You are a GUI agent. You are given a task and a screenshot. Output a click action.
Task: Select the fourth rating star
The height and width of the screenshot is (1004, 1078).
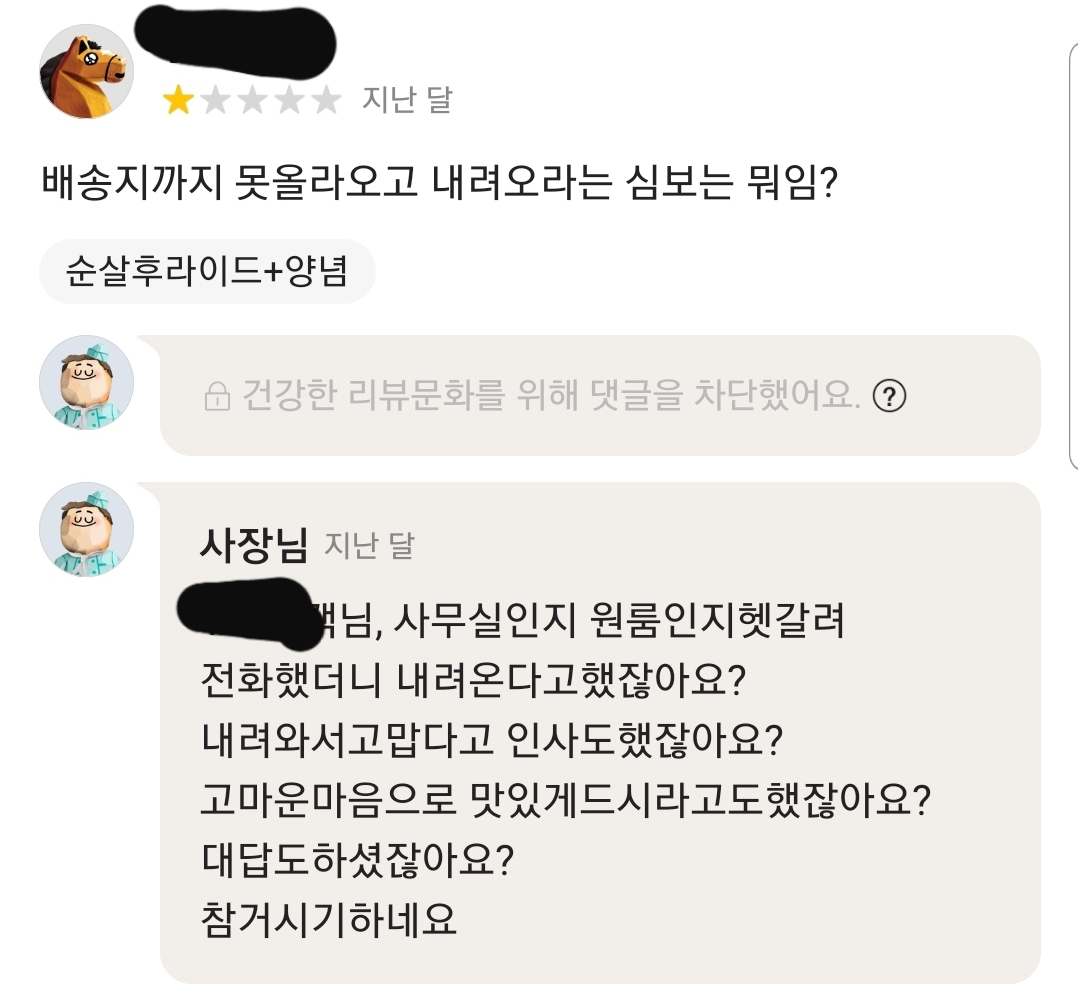(x=290, y=100)
